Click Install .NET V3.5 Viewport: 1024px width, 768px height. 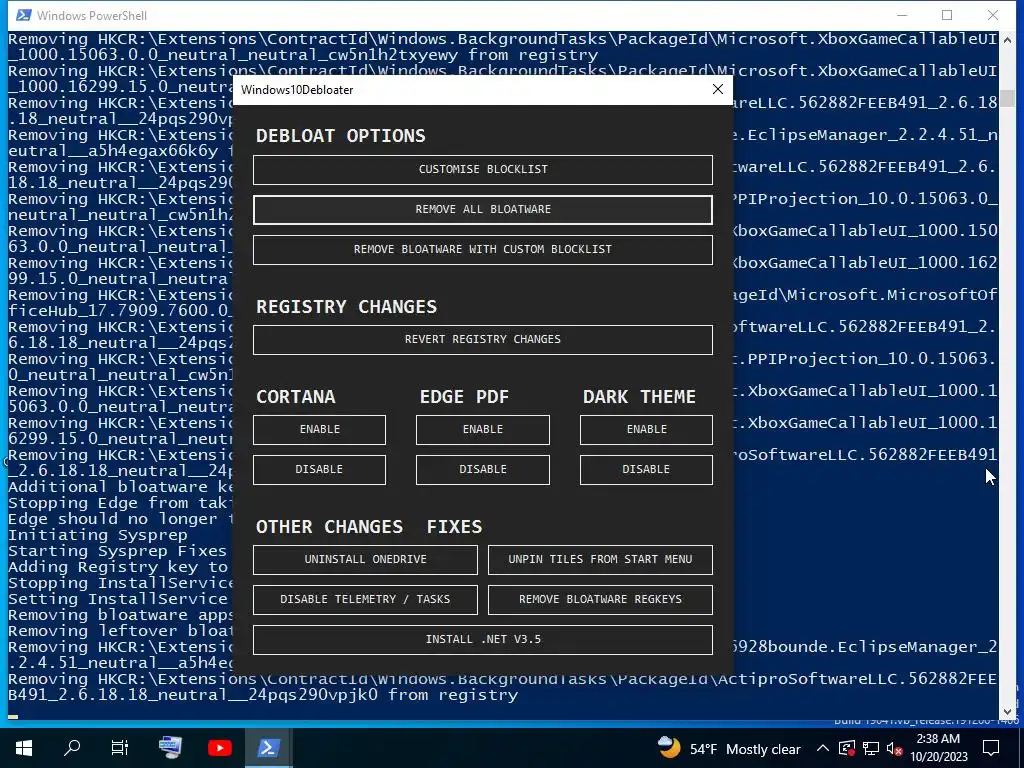pyautogui.click(x=483, y=640)
